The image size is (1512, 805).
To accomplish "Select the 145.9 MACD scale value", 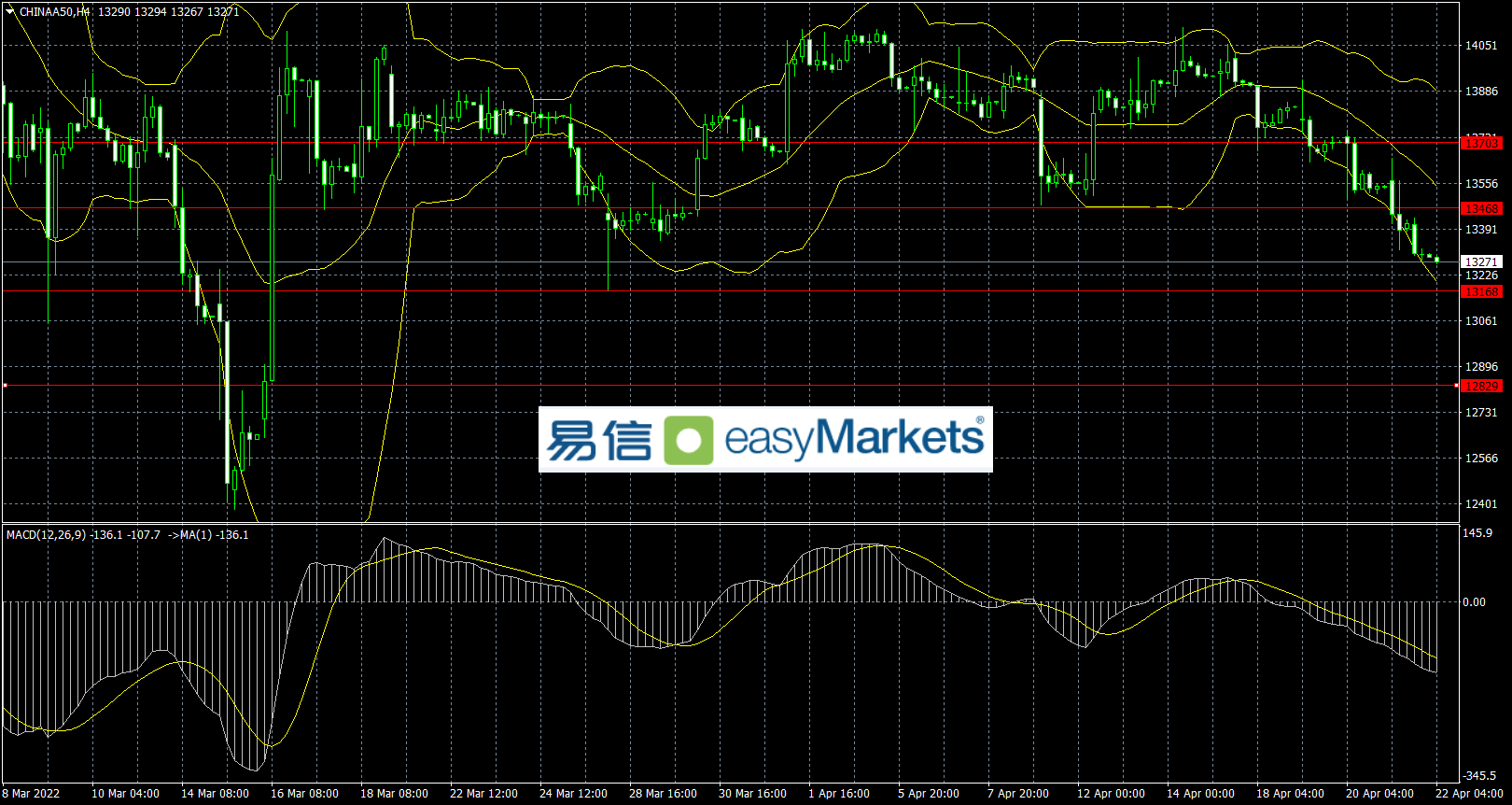I will tap(1477, 533).
